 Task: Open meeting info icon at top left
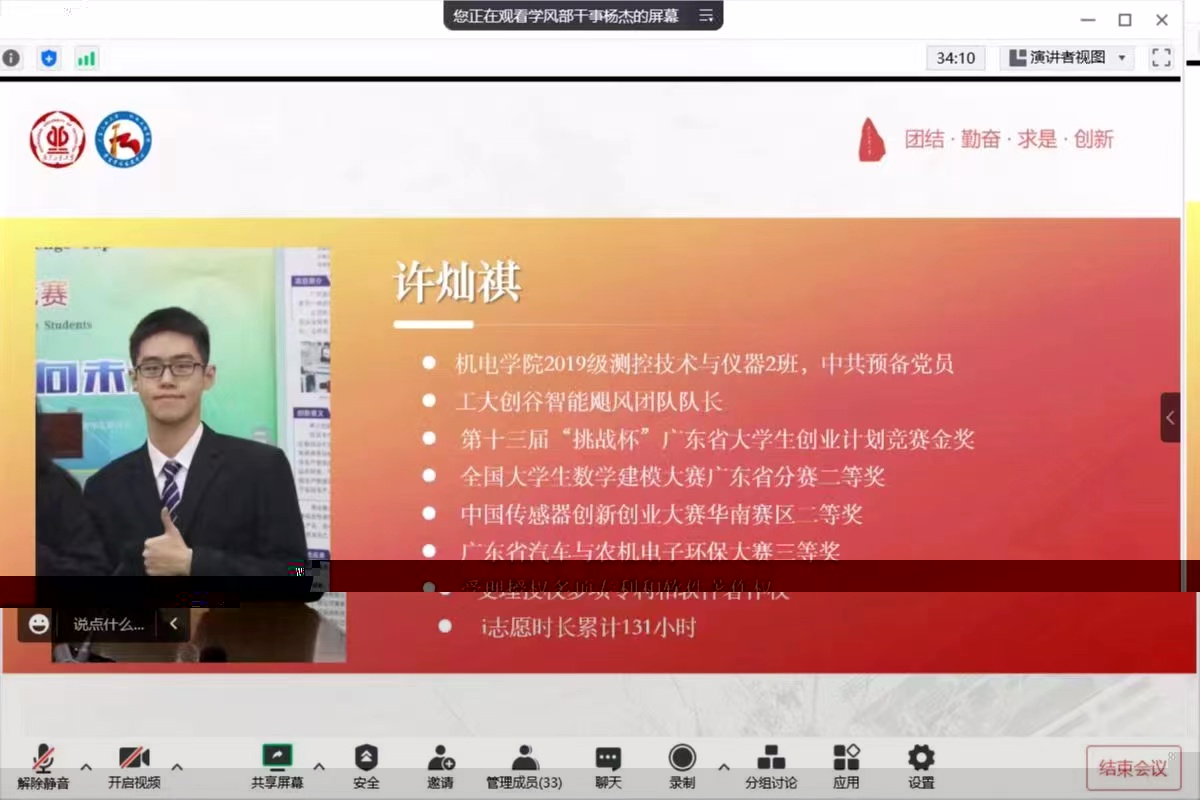11,58
